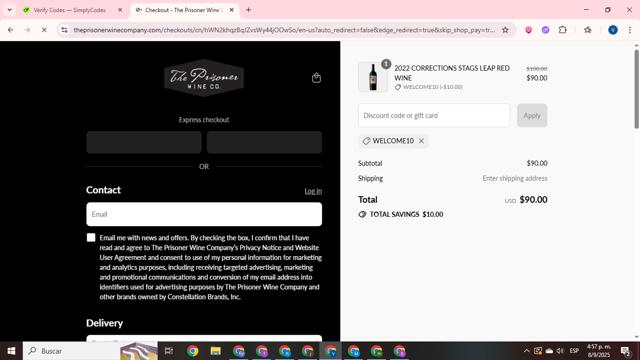Open the purple round extension icon

[545, 30]
